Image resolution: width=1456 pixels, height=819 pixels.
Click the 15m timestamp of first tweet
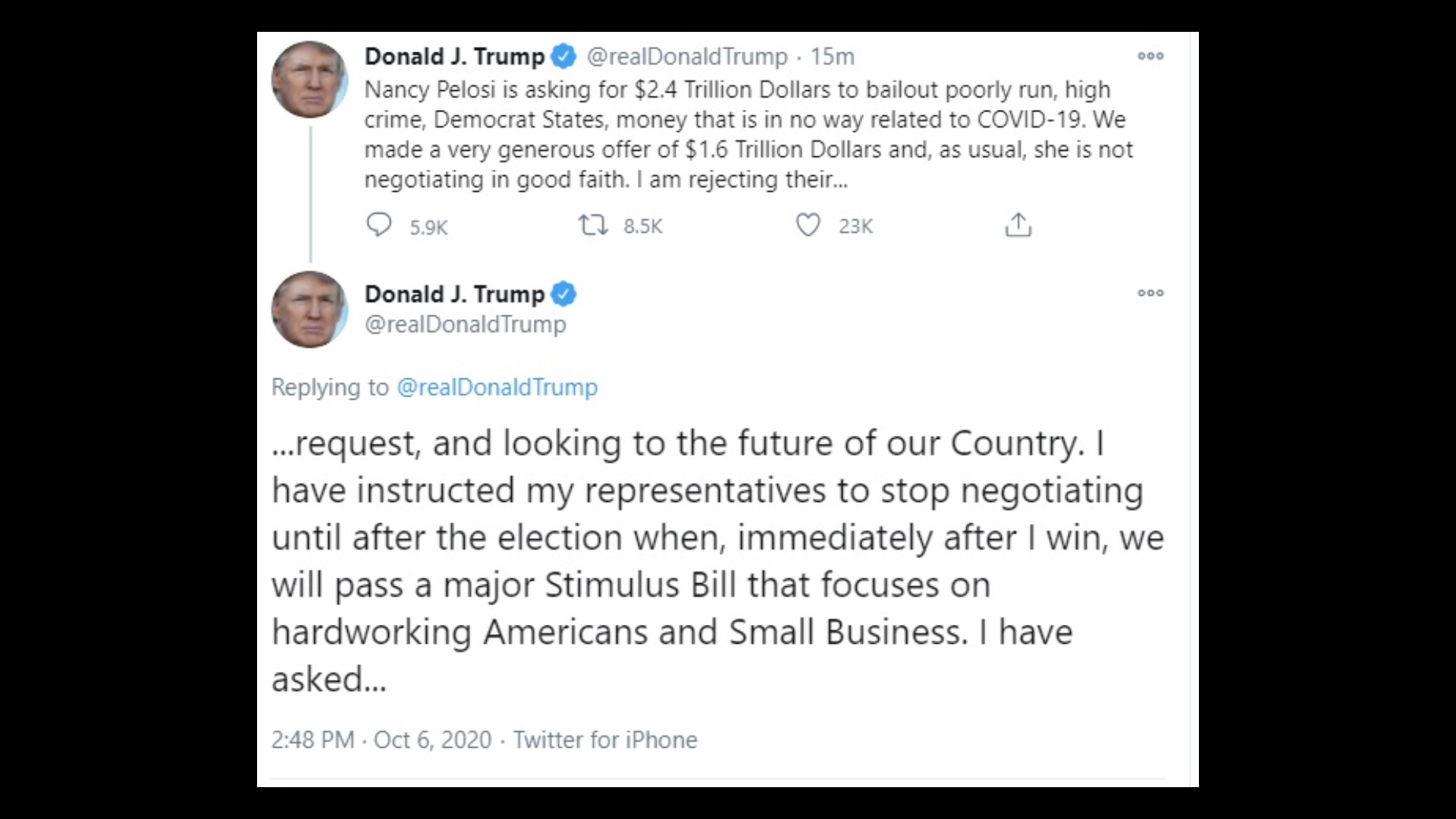[832, 56]
